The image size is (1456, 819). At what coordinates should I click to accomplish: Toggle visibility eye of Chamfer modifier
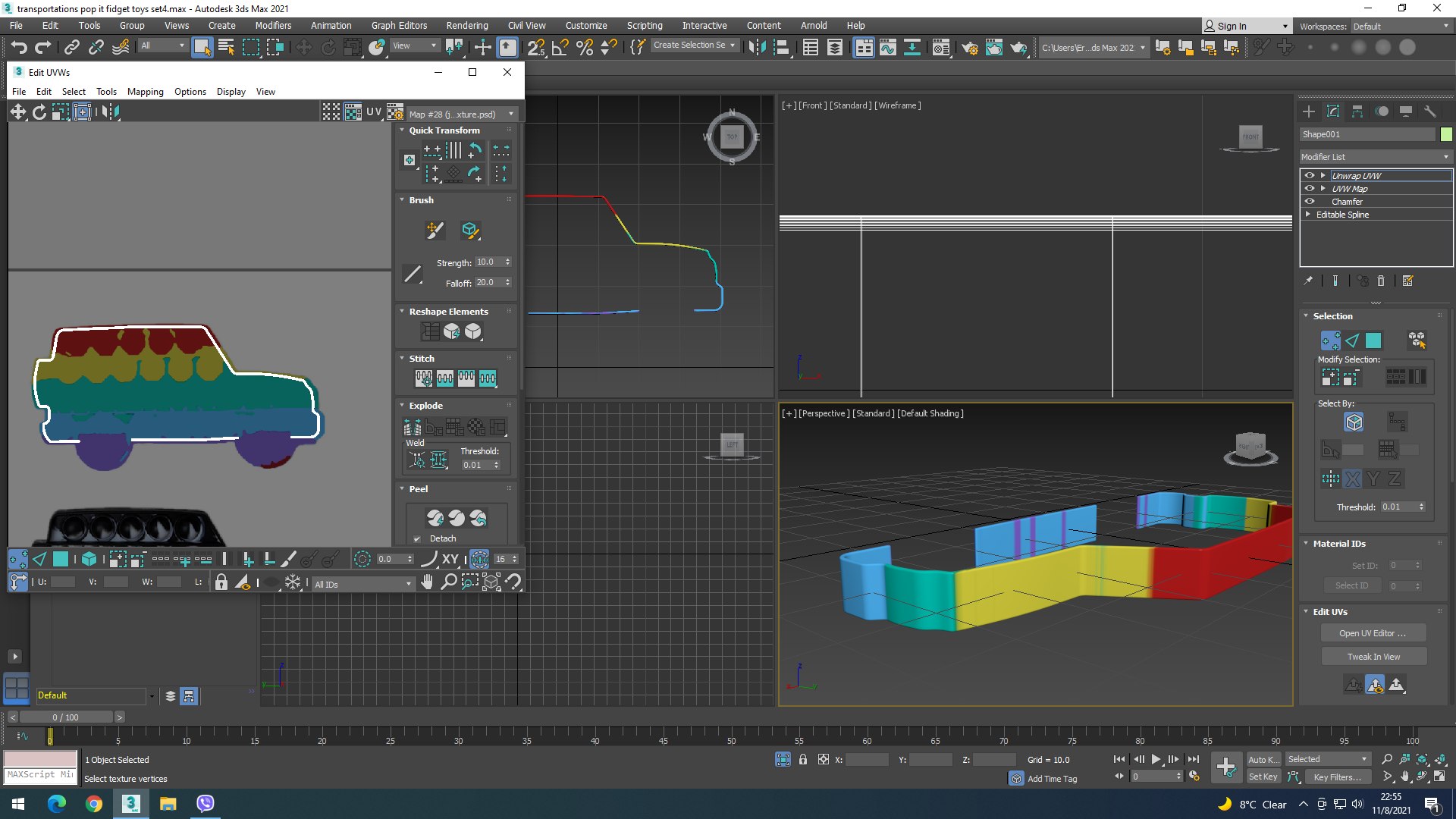1310,202
